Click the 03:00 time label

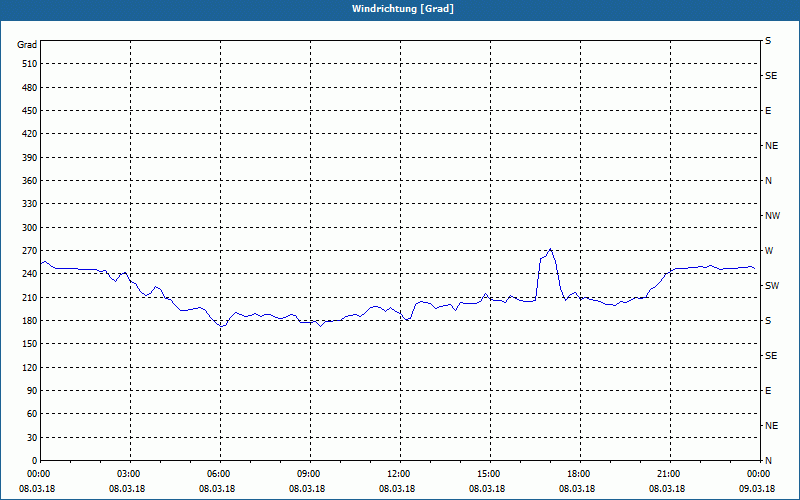click(x=131, y=474)
